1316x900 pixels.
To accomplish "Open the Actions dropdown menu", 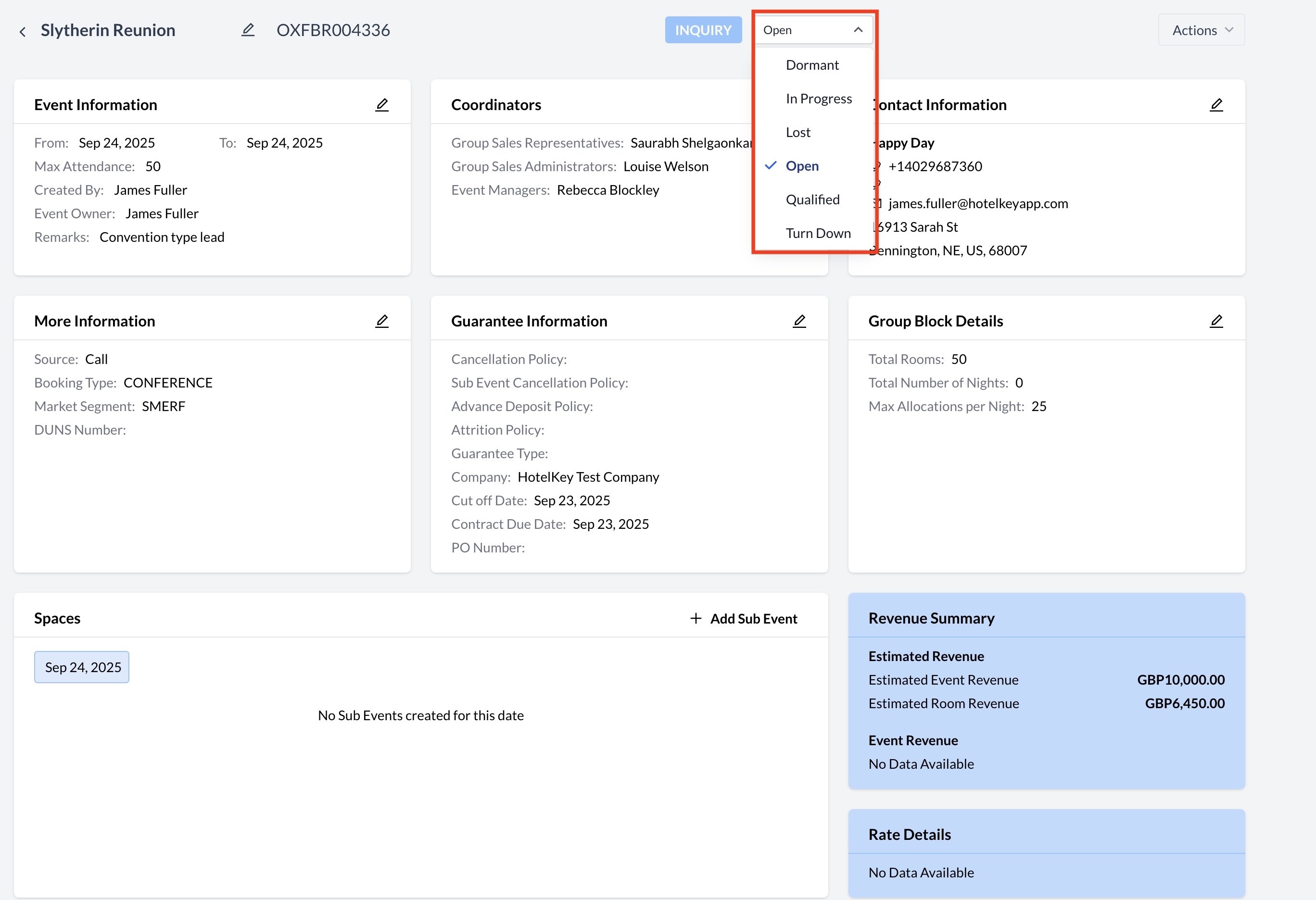I will (1201, 30).
